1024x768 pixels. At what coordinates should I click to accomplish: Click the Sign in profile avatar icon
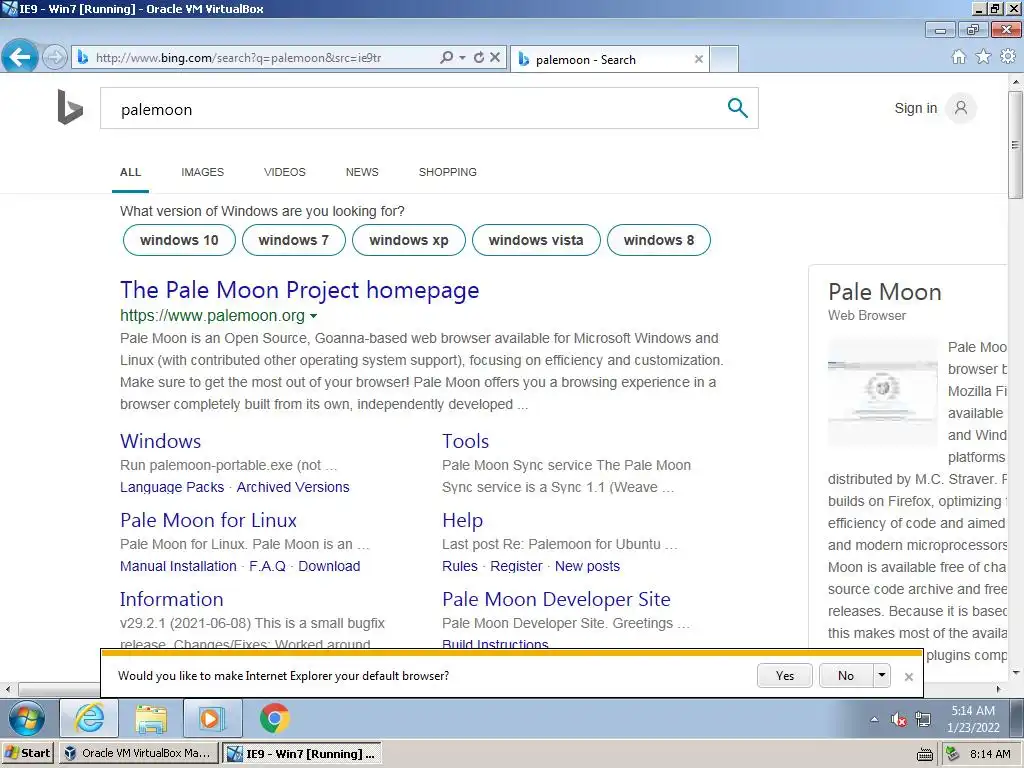click(961, 108)
